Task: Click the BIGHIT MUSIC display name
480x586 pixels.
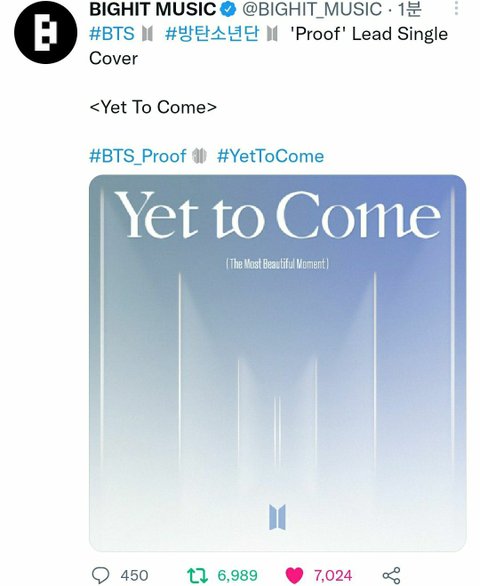Action: (153, 9)
